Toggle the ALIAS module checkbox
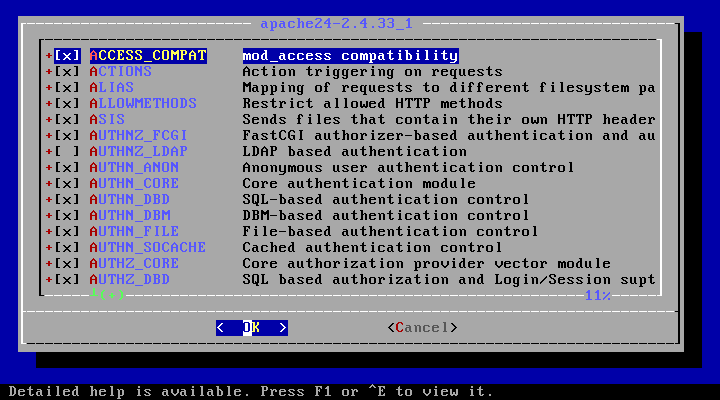 (67, 88)
